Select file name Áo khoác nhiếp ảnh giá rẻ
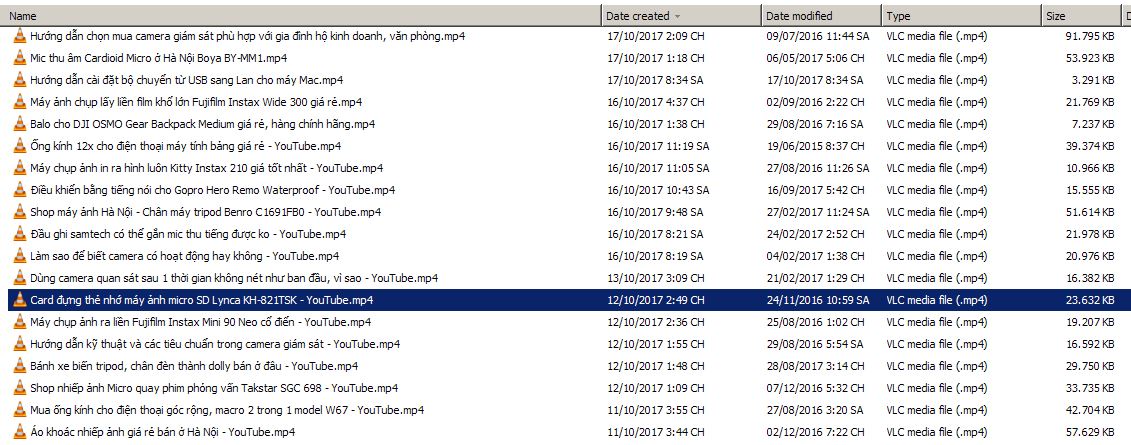The width and height of the screenshot is (1131, 445). click(x=162, y=433)
